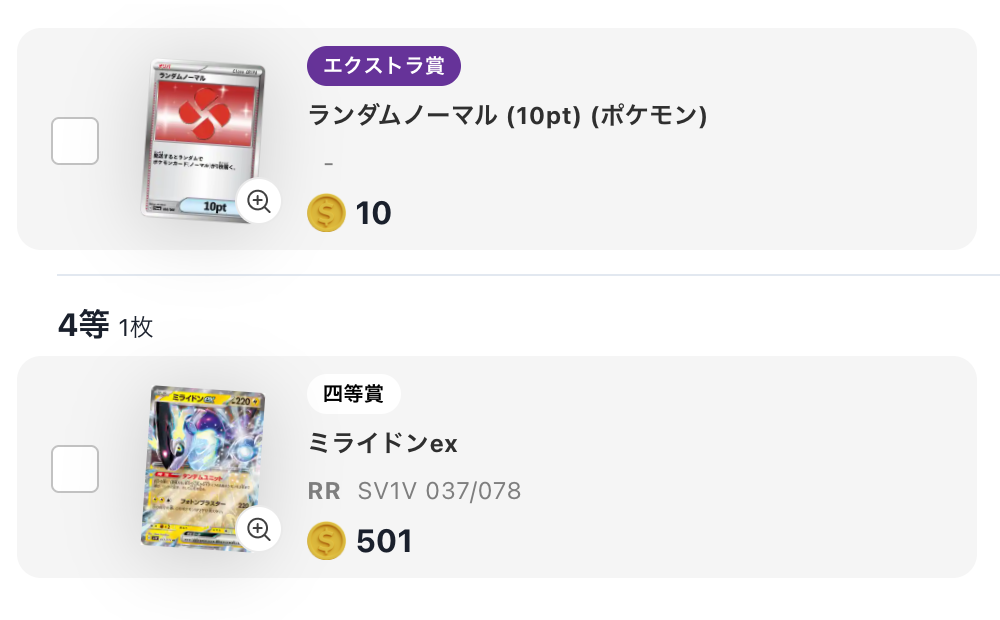Image resolution: width=1000 pixels, height=620 pixels.
Task: Click the ミライドンex card name
Action: tap(383, 444)
